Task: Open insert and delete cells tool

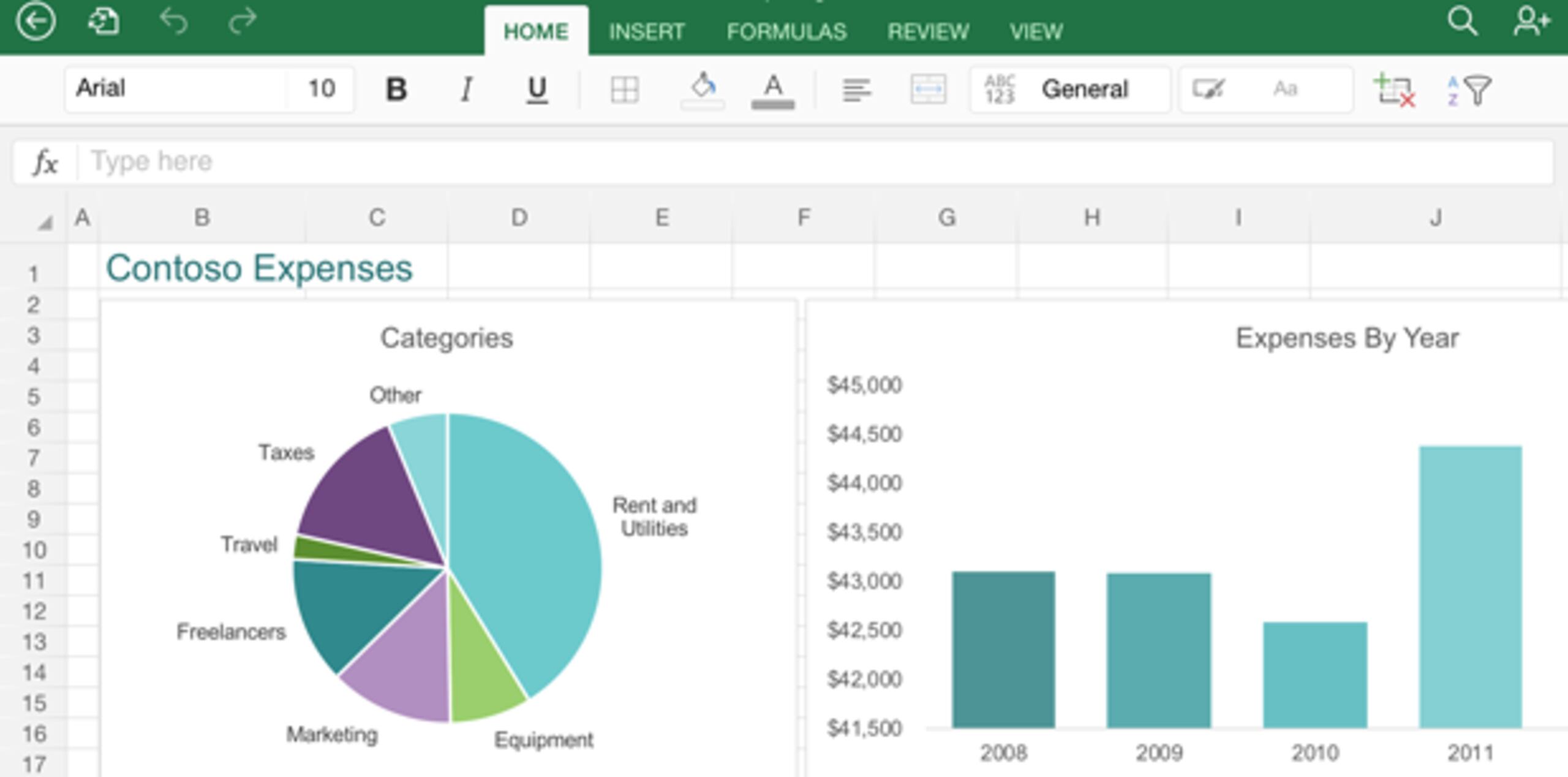Action: 1394,90
